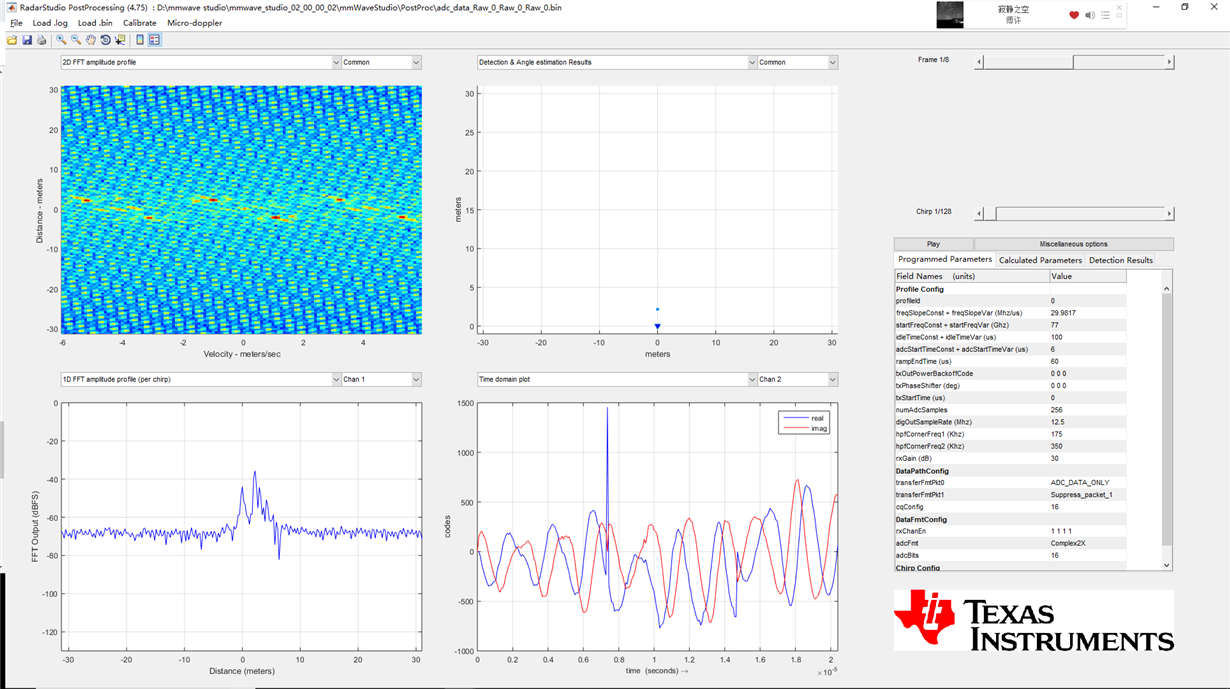This screenshot has height=689, width=1230.
Task: Switch to the Calculated Parameters tab
Action: tap(1040, 260)
